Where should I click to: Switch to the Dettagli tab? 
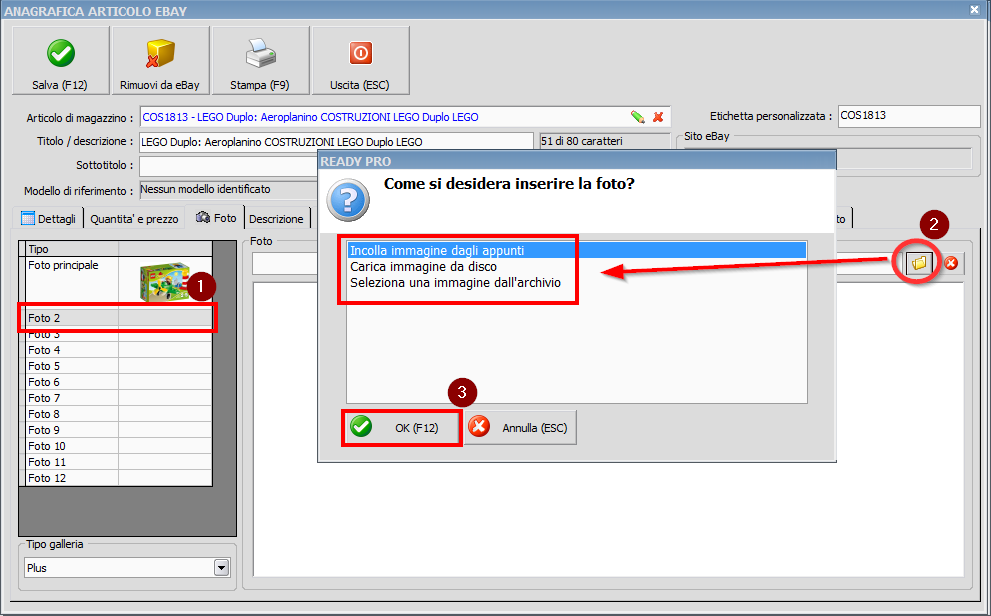[49, 218]
